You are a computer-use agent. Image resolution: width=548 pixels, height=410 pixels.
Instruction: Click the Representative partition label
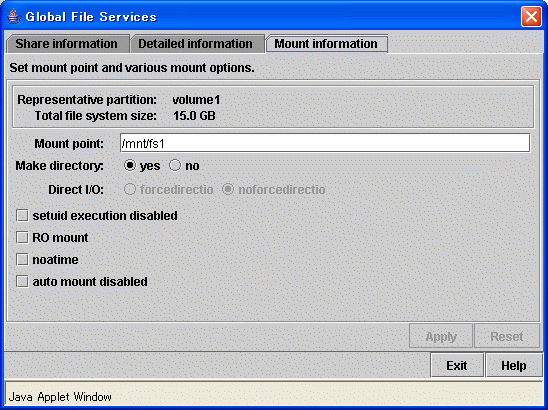click(87, 100)
